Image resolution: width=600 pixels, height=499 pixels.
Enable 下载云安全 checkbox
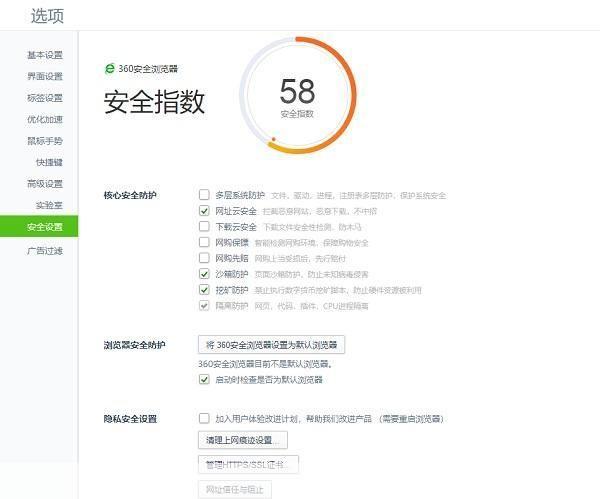point(204,226)
